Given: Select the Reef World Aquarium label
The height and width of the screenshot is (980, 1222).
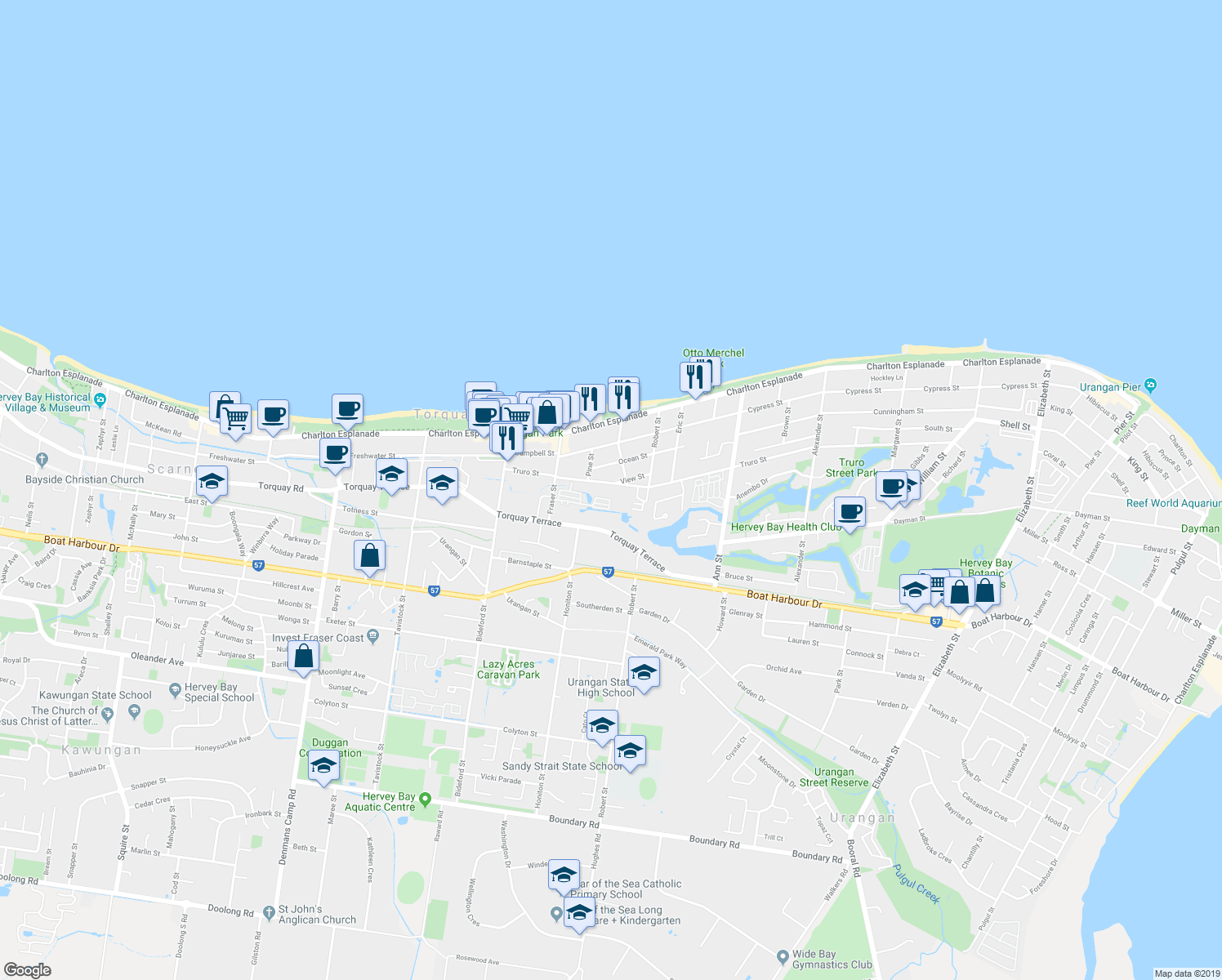Looking at the screenshot, I should point(1174,503).
